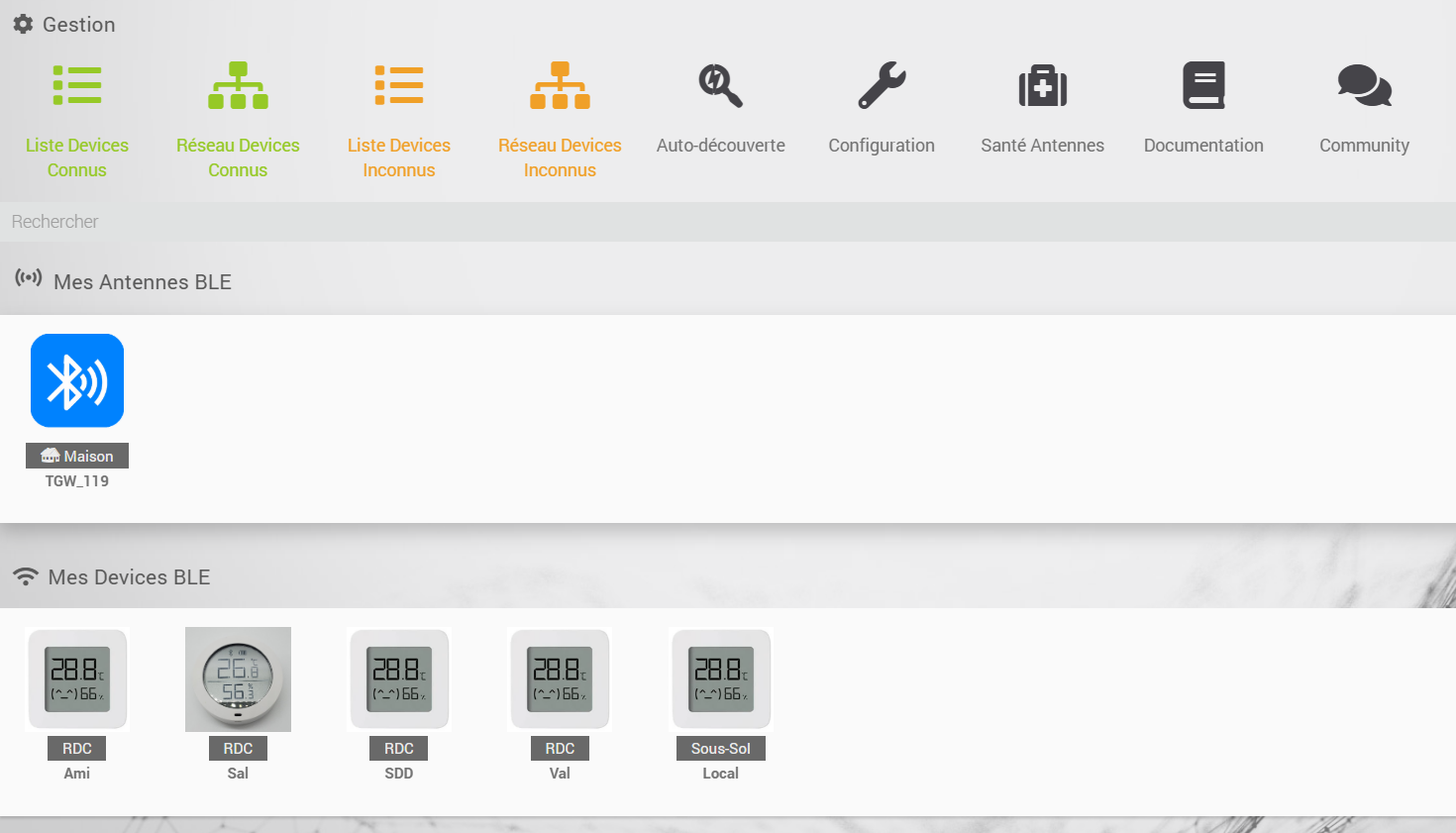Viewport: 1456px width, 833px height.
Task: Open Réseau Devices Connus network icon
Action: tap(238, 86)
